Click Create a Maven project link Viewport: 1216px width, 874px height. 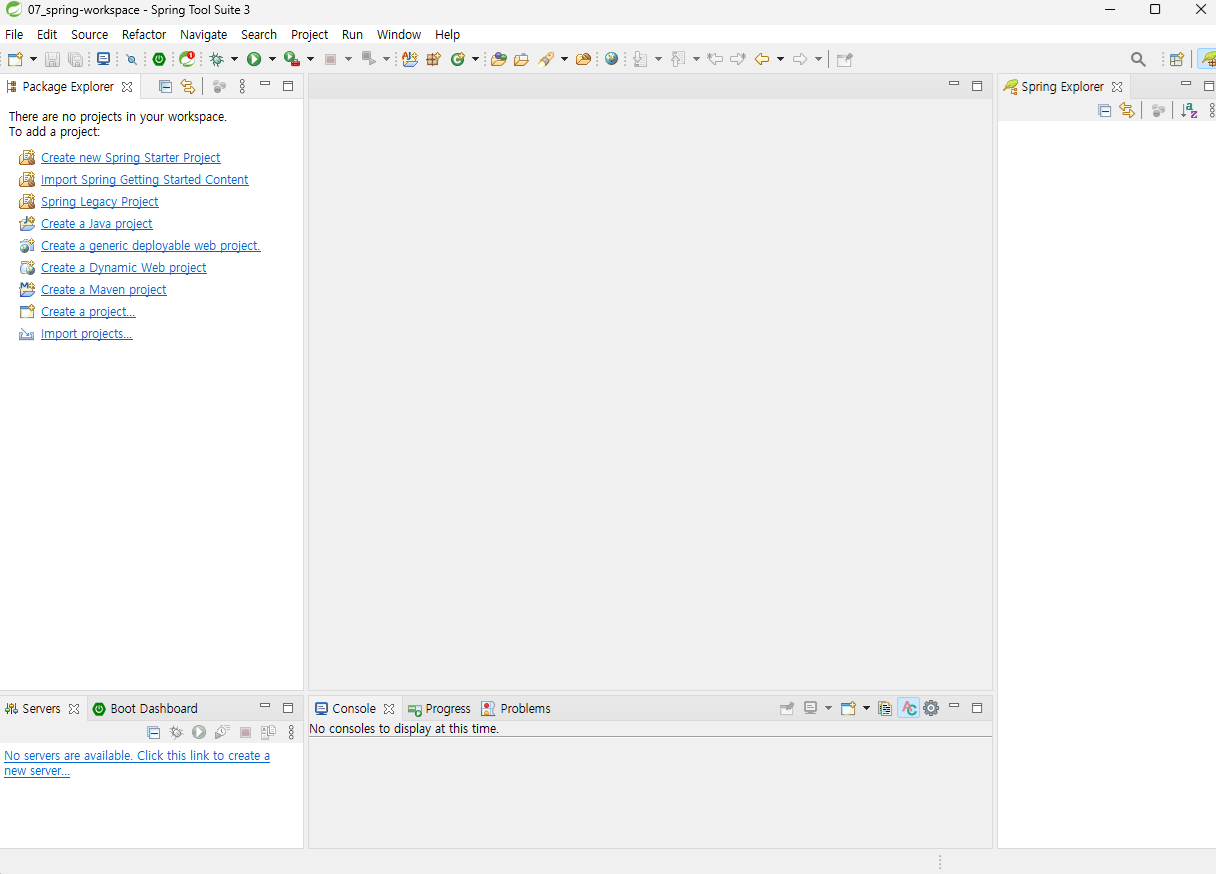coord(104,290)
